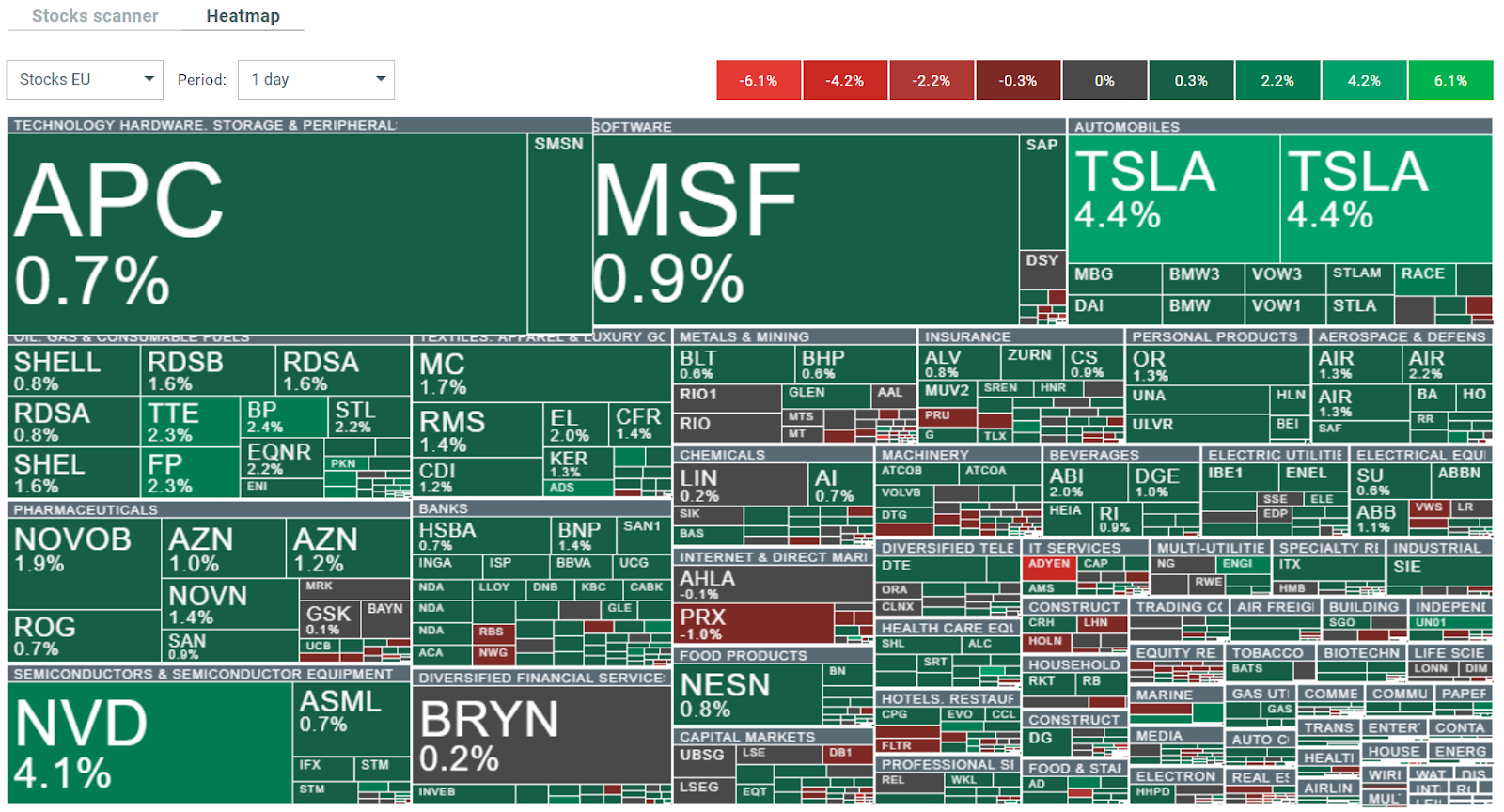Viewport: 1504px width, 812px height.
Task: Click the 2.2% legend color swatch
Action: [x=1277, y=80]
